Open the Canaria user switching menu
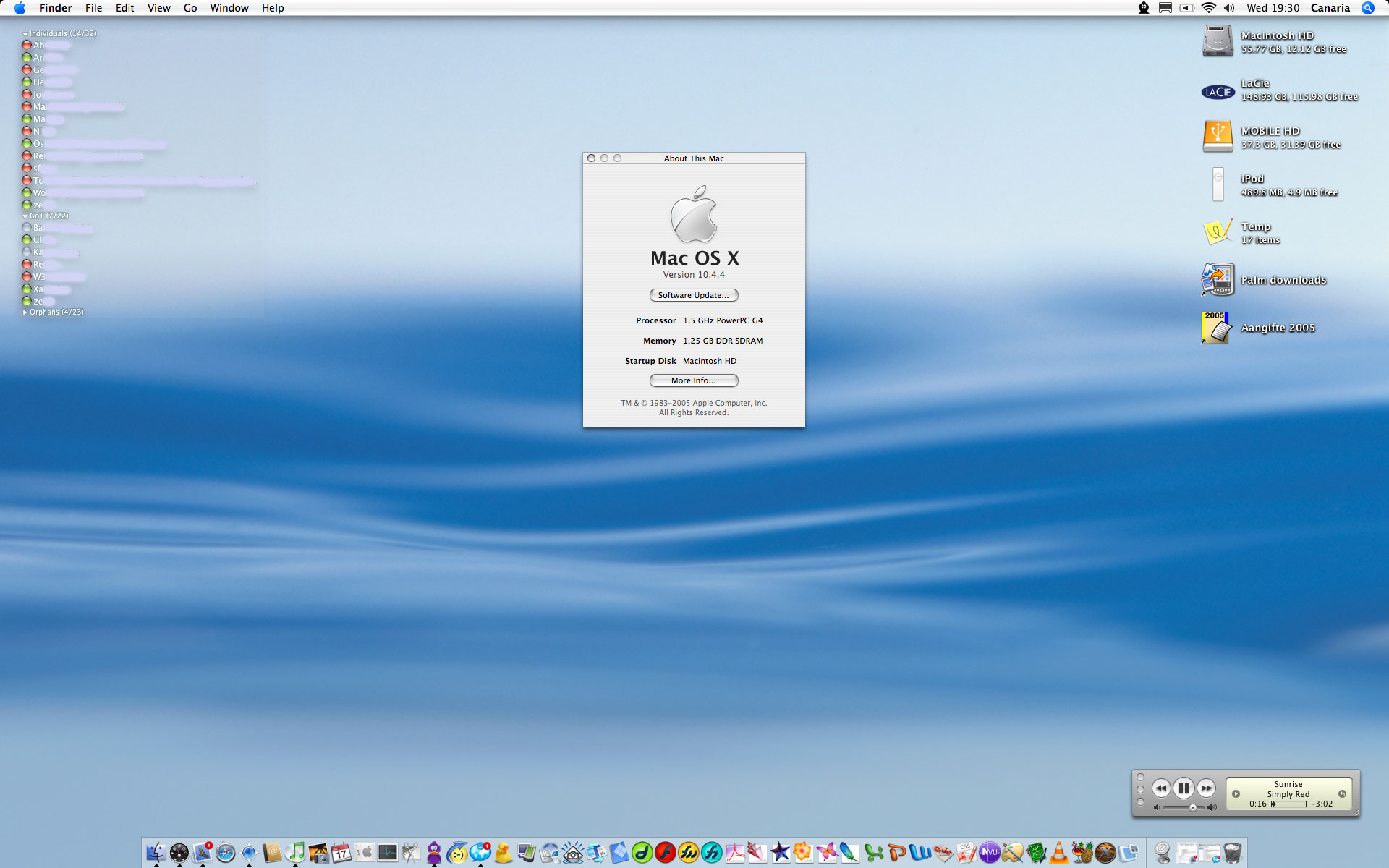Screen dimensions: 1389x868 [1330, 8]
